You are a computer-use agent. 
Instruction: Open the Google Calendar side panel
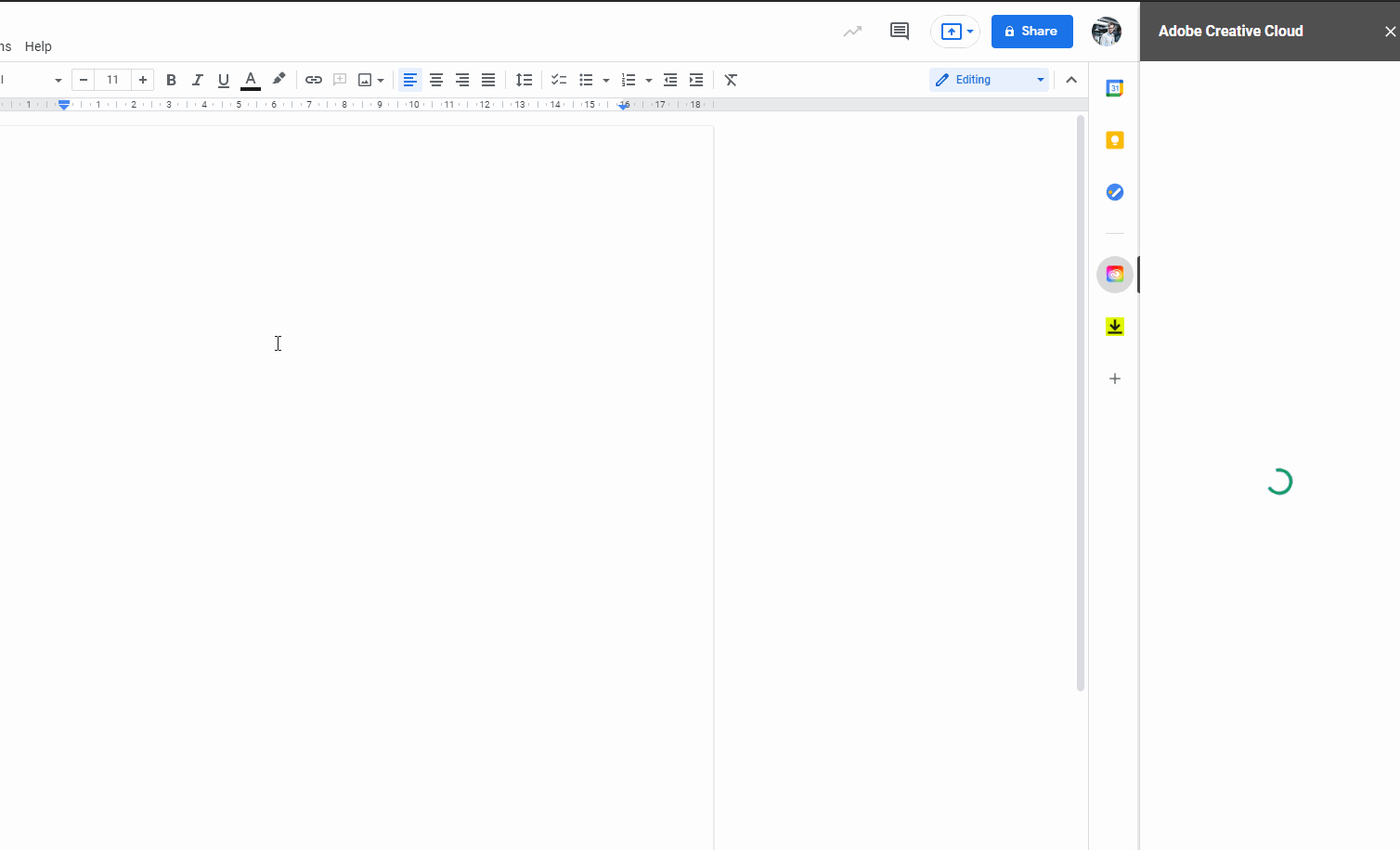[x=1115, y=88]
